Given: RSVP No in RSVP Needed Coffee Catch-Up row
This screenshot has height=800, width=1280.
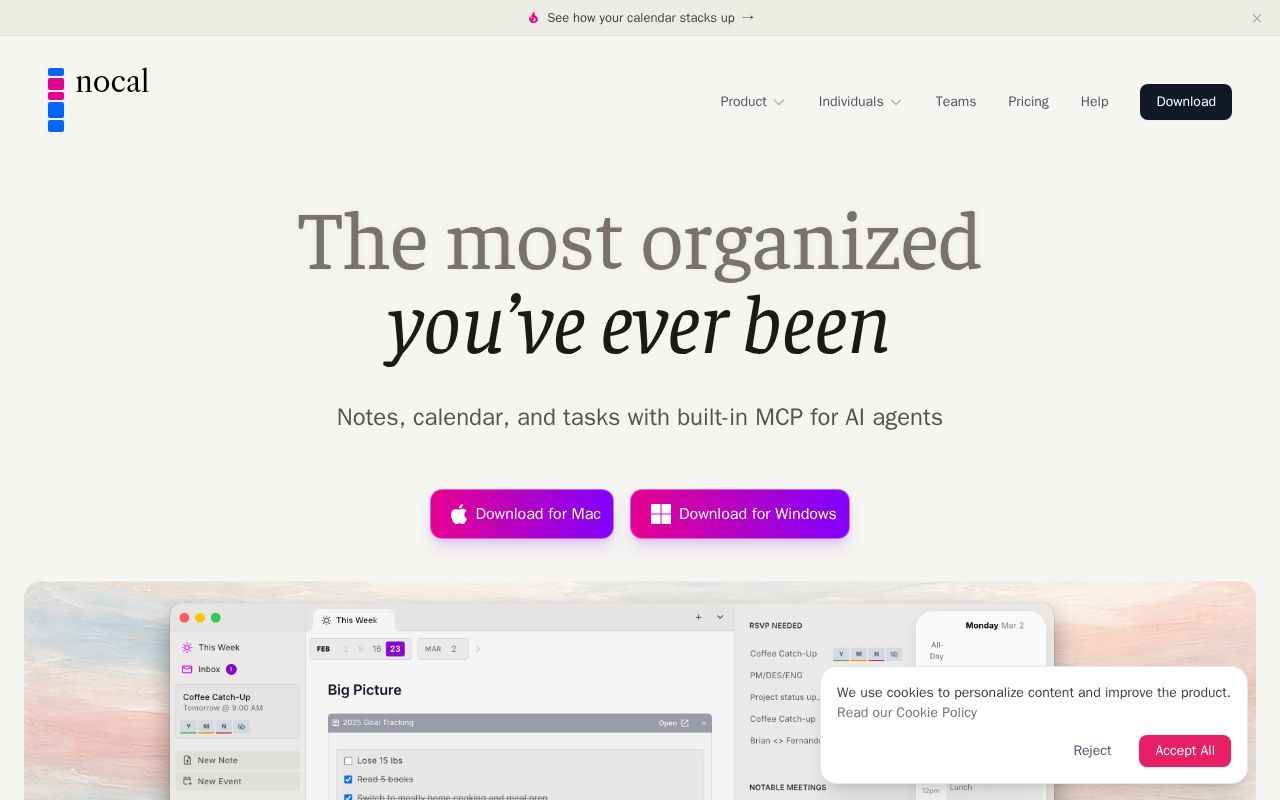Looking at the screenshot, I should pyautogui.click(x=876, y=654).
